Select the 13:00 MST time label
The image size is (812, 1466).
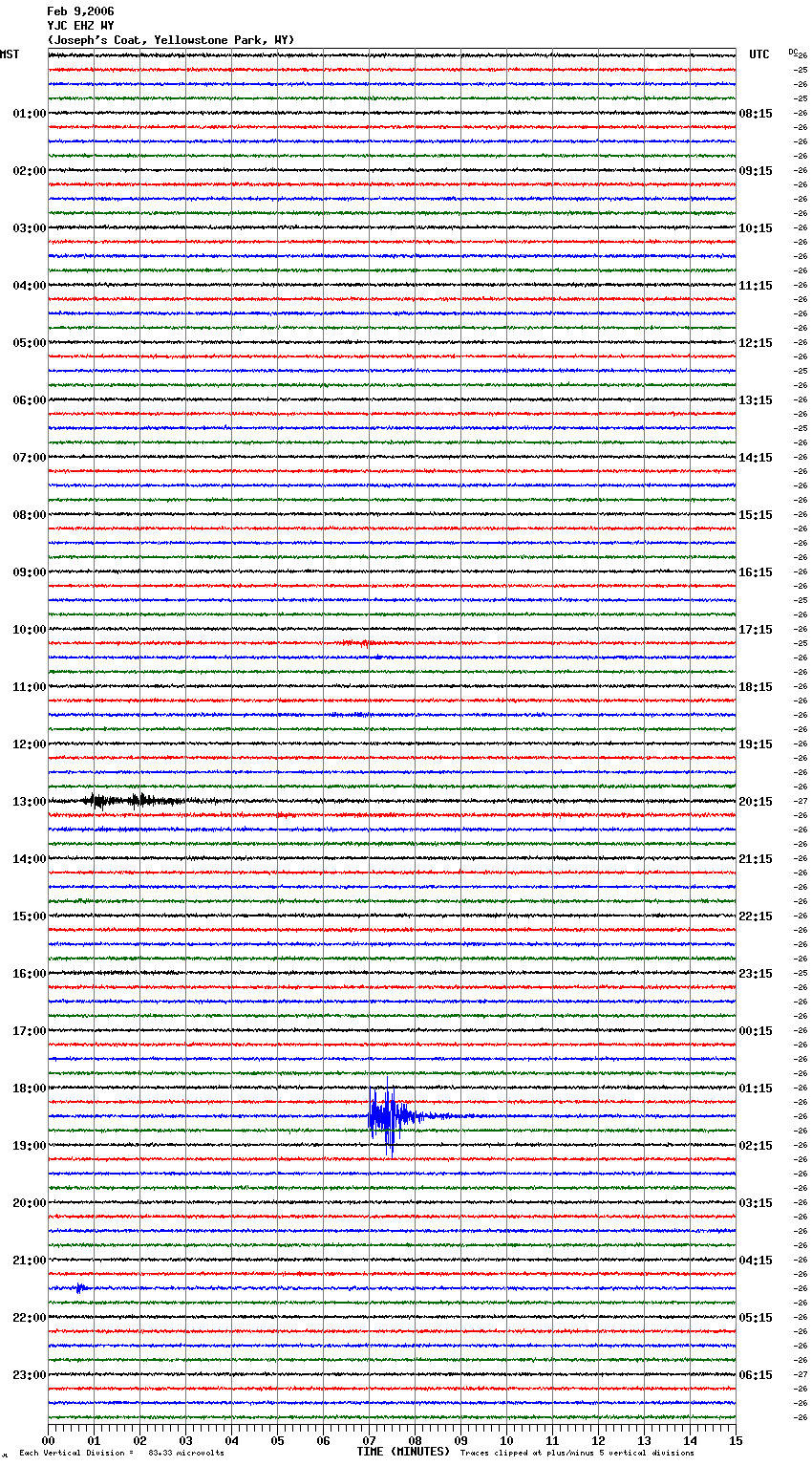click(30, 802)
